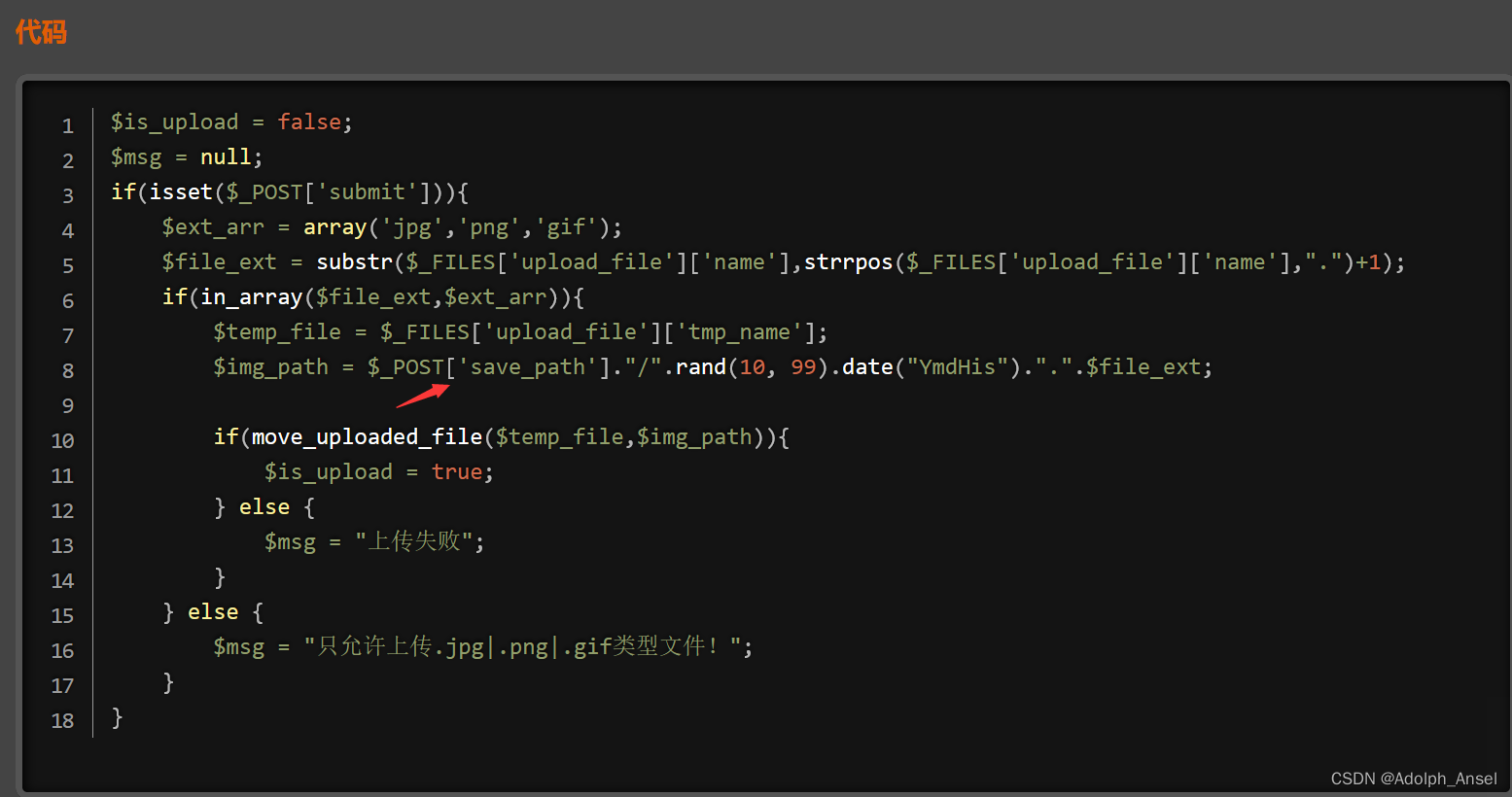The image size is (1512, 797).
Task: Click '} else {' on line 15
Action: click(213, 611)
